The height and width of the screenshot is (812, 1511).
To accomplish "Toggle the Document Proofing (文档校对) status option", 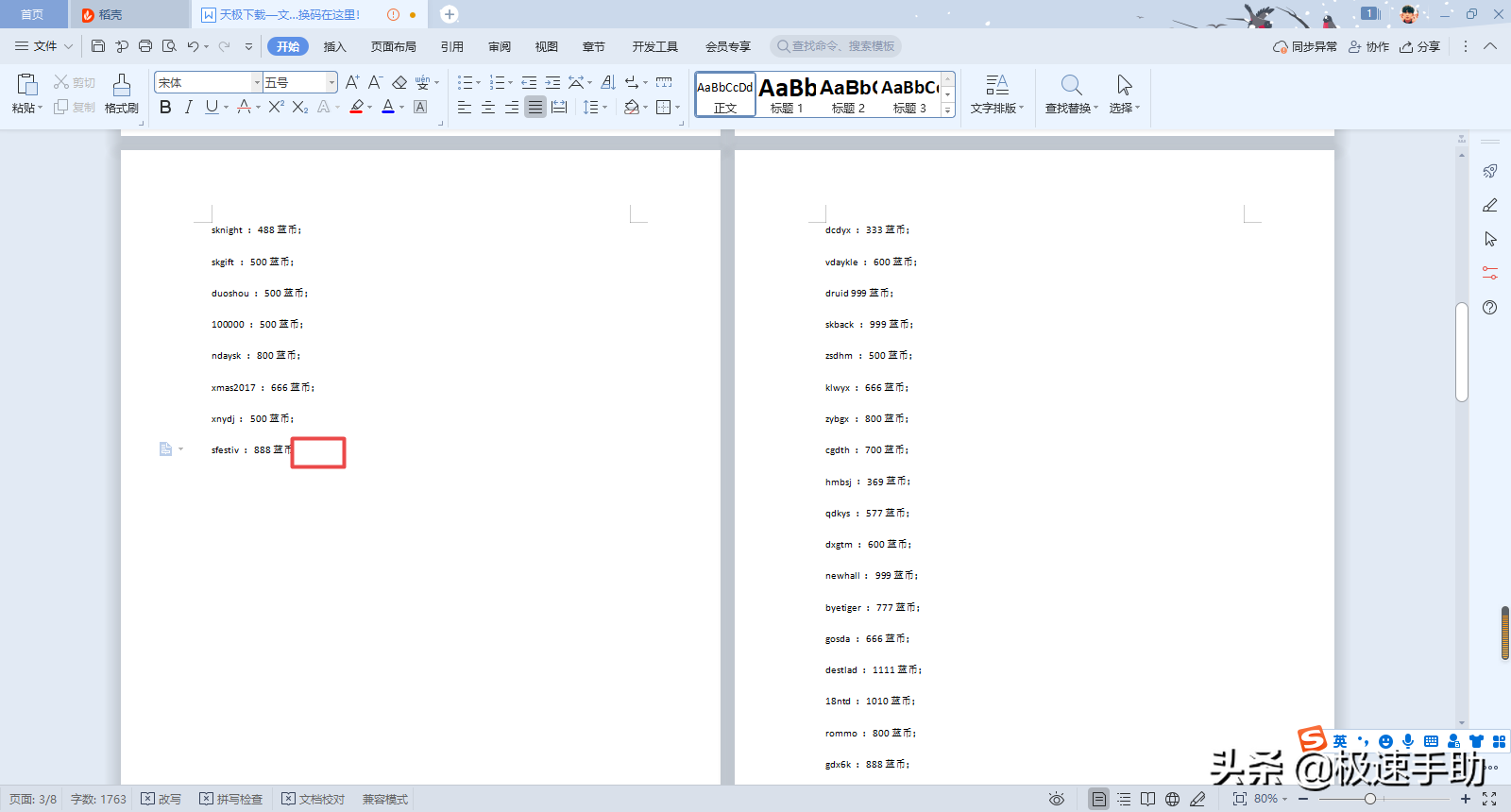I will [313, 799].
